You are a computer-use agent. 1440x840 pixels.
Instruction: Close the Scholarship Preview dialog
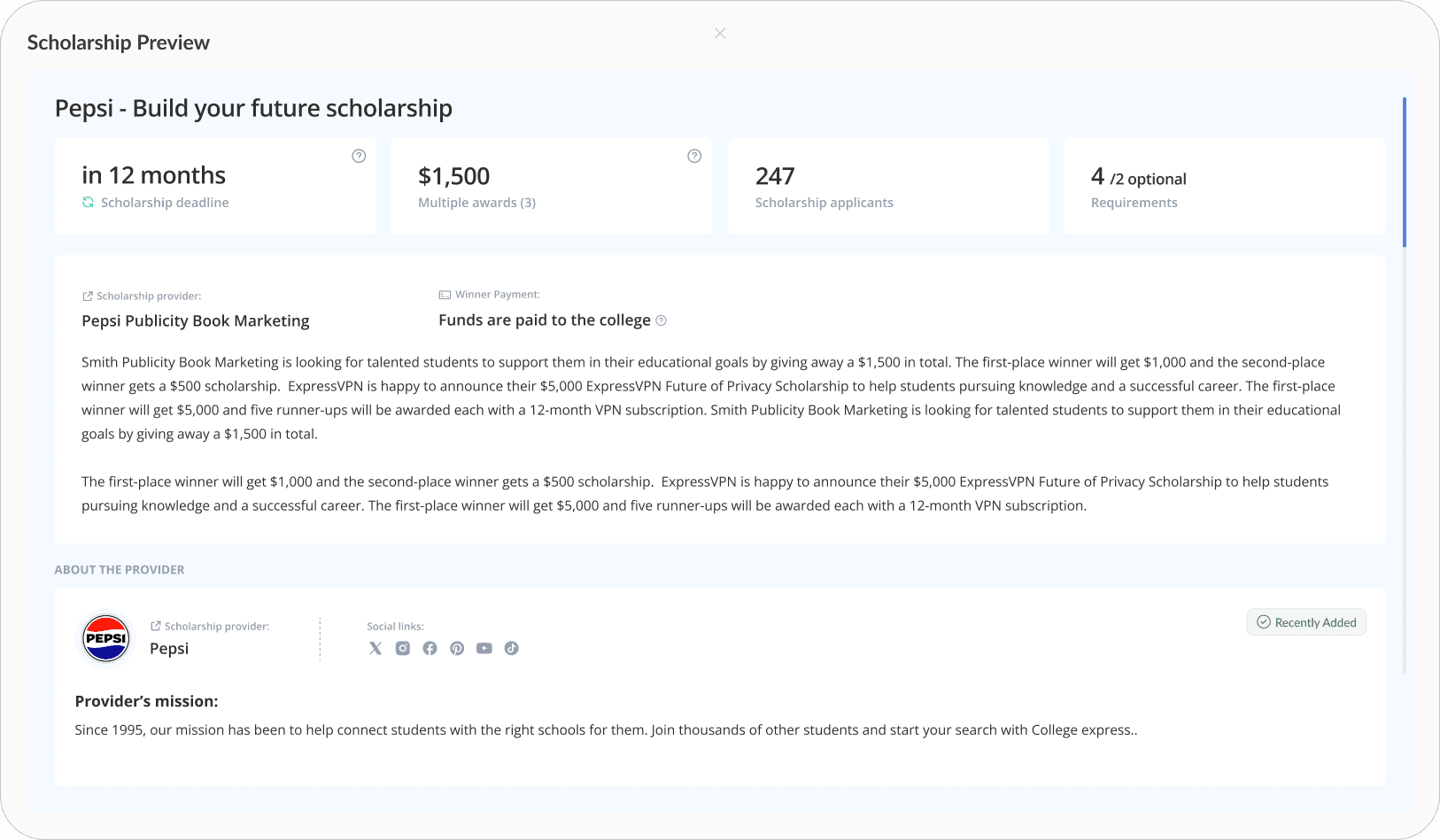tap(720, 34)
